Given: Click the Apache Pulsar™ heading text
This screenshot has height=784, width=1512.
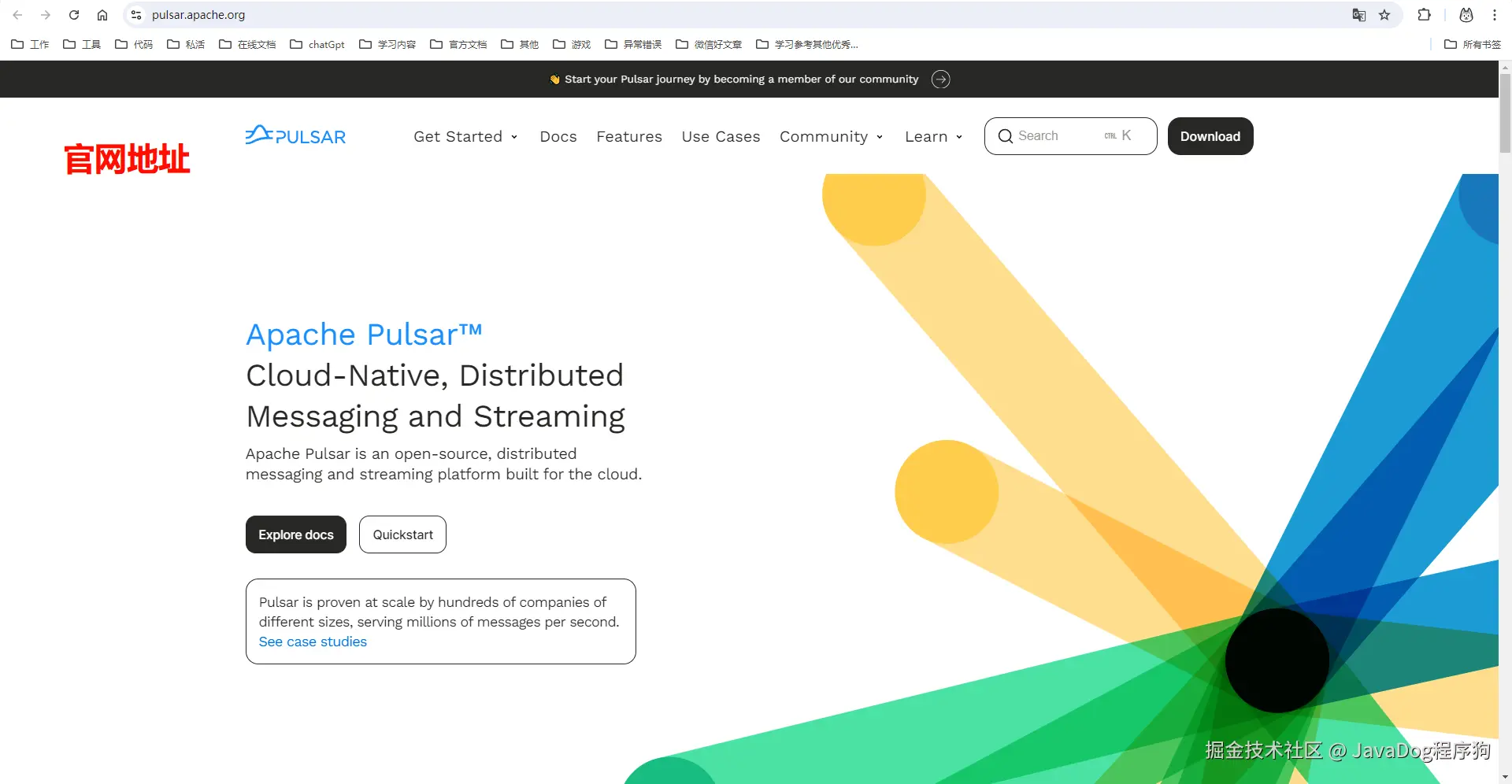Looking at the screenshot, I should click(x=364, y=335).
